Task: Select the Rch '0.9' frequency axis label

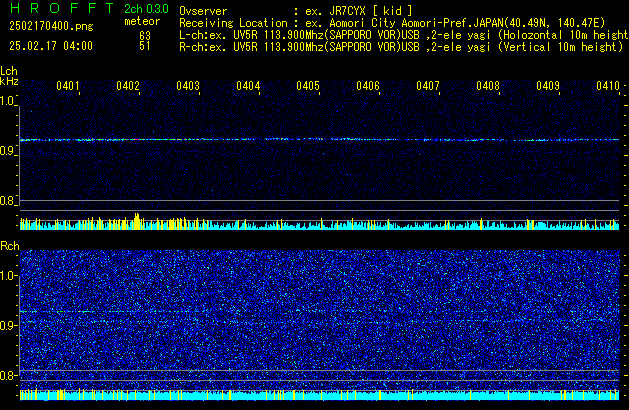Action: [7, 325]
